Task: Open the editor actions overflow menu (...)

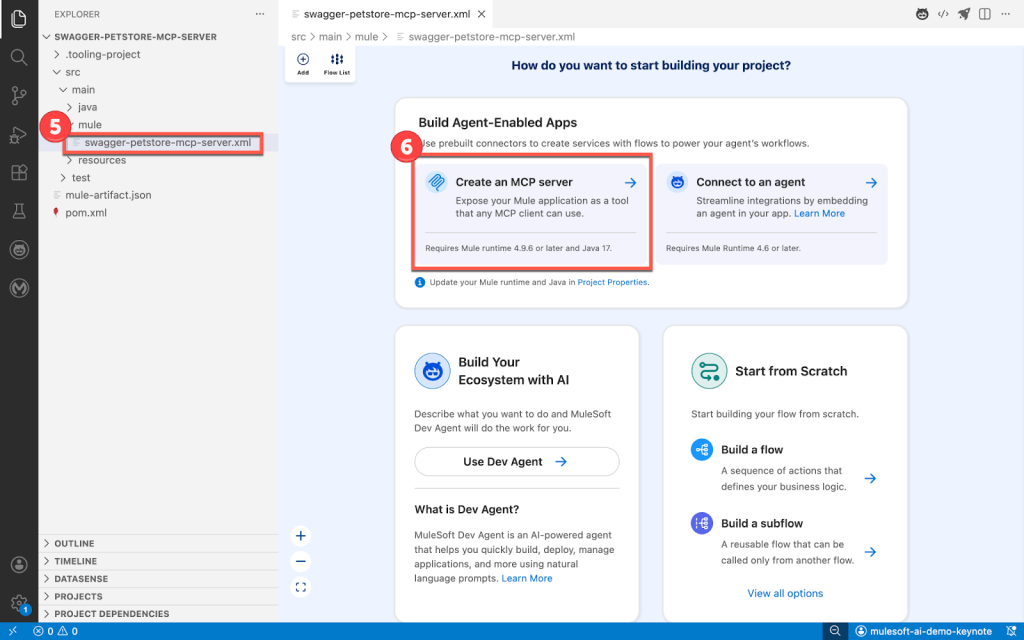Action: point(1007,14)
